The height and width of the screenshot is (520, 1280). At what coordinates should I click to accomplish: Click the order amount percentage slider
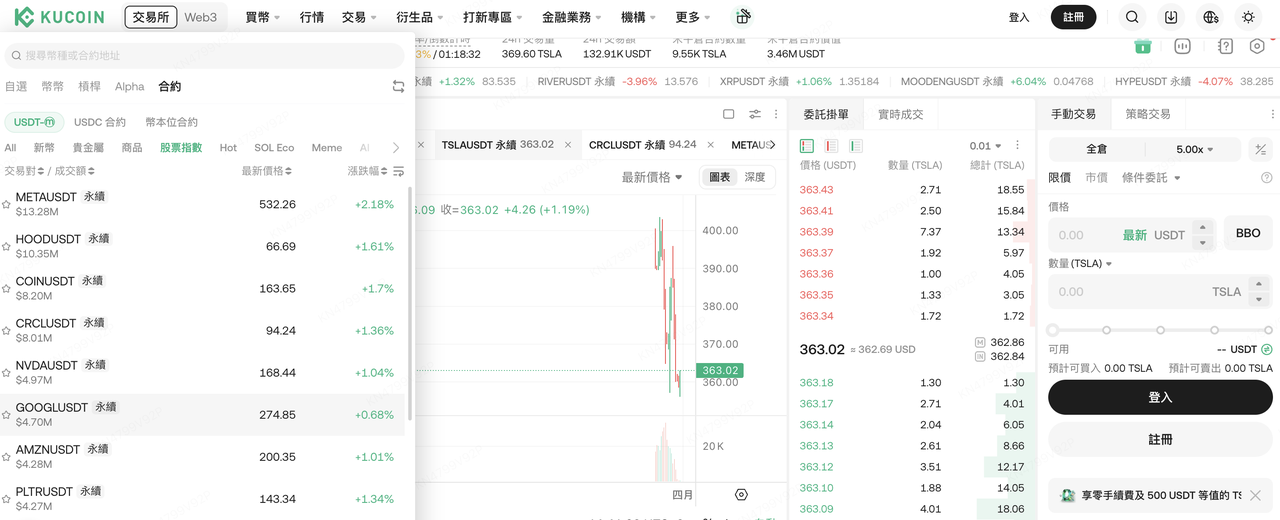[1160, 329]
